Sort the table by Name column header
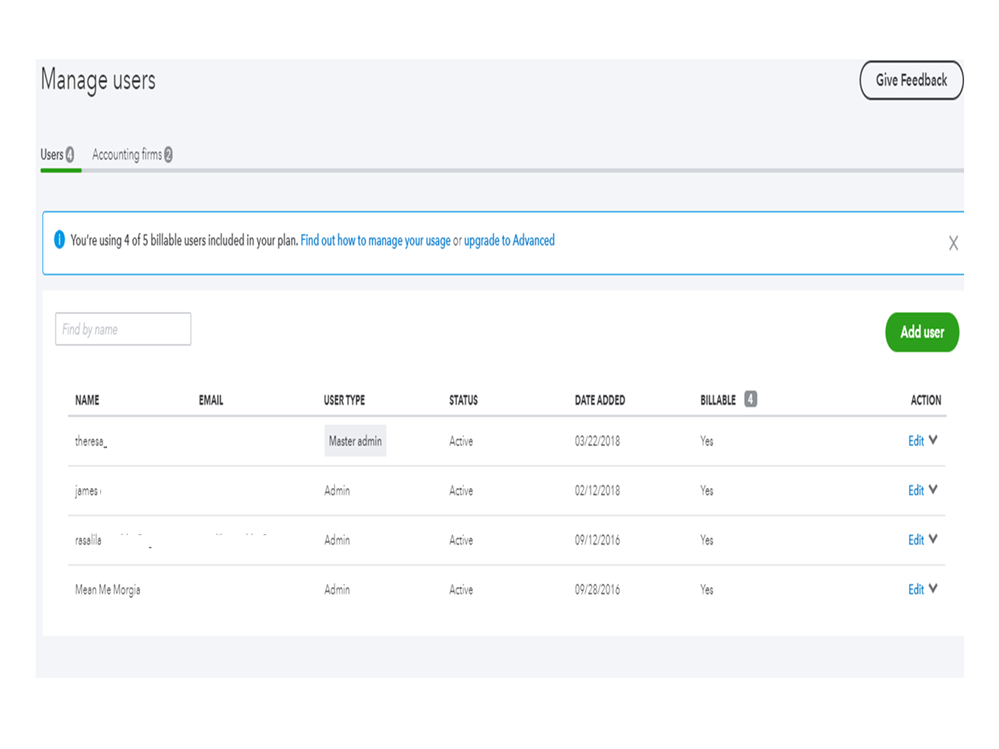Viewport: 999px width, 749px height. pyautogui.click(x=87, y=400)
